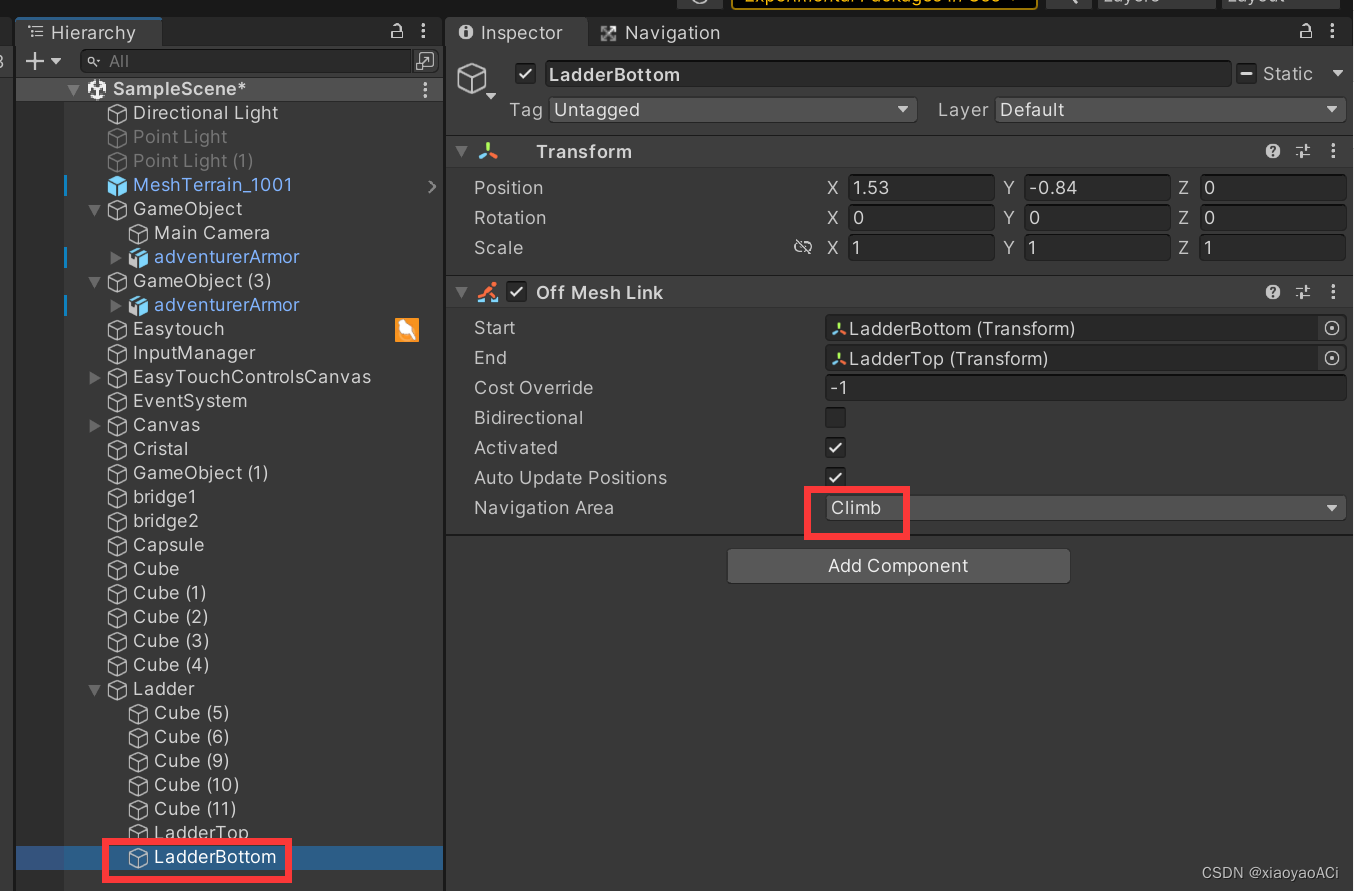Image resolution: width=1354 pixels, height=891 pixels.
Task: Collapse the Ladder object
Action: [95, 690]
